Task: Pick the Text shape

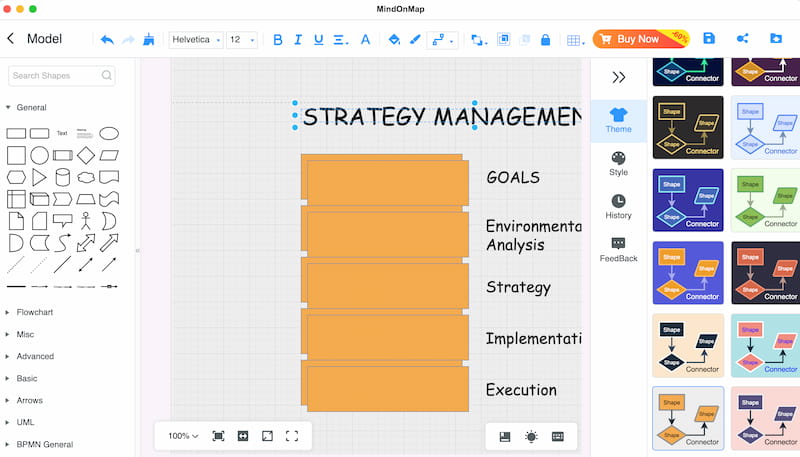Action: coord(62,134)
